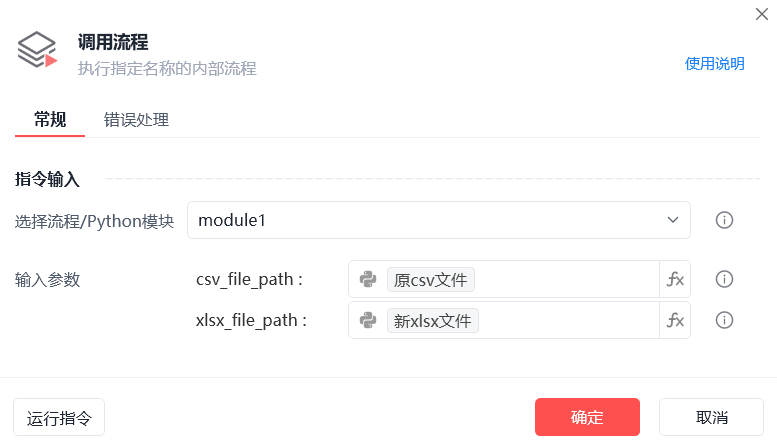The height and width of the screenshot is (443, 777).
Task: Expand the module1 dropdown chevron
Action: 672,220
